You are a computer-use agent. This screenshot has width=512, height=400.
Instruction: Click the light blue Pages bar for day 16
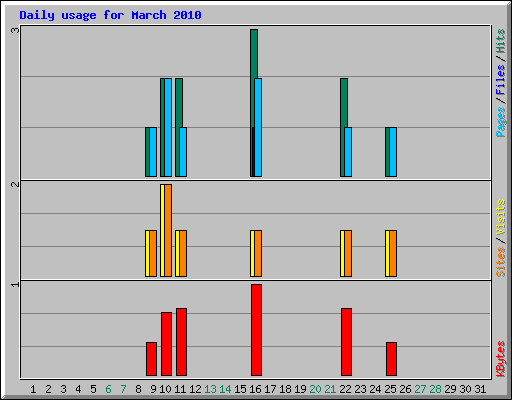click(258, 127)
